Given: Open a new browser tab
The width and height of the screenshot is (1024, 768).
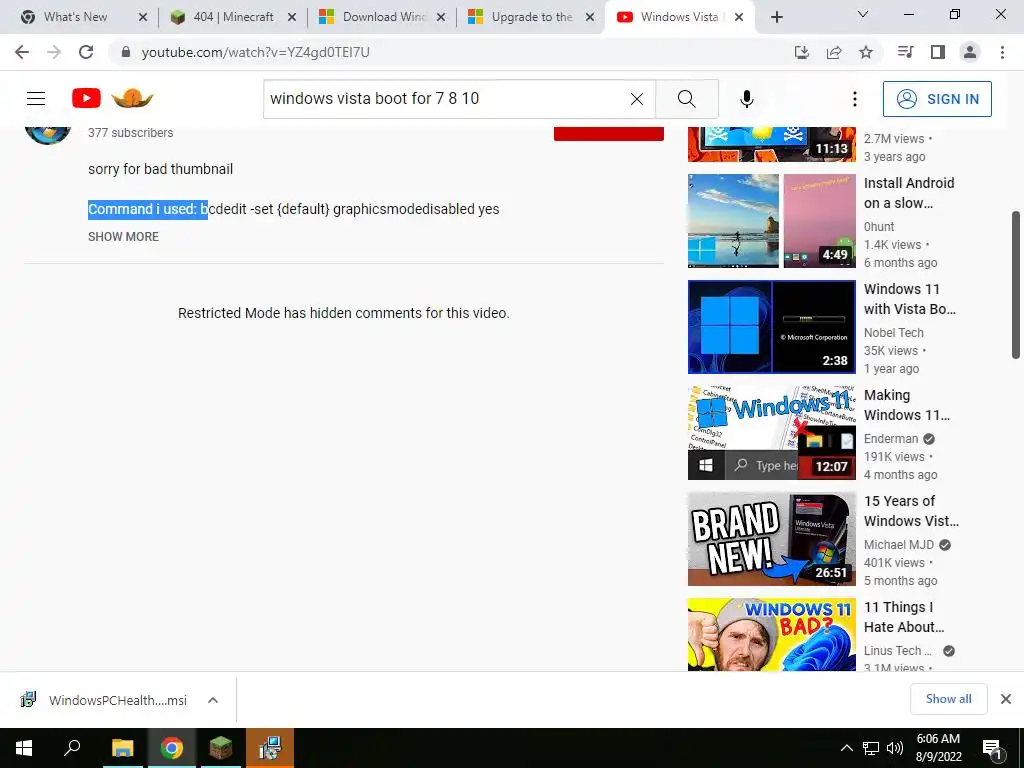Looking at the screenshot, I should 776,17.
